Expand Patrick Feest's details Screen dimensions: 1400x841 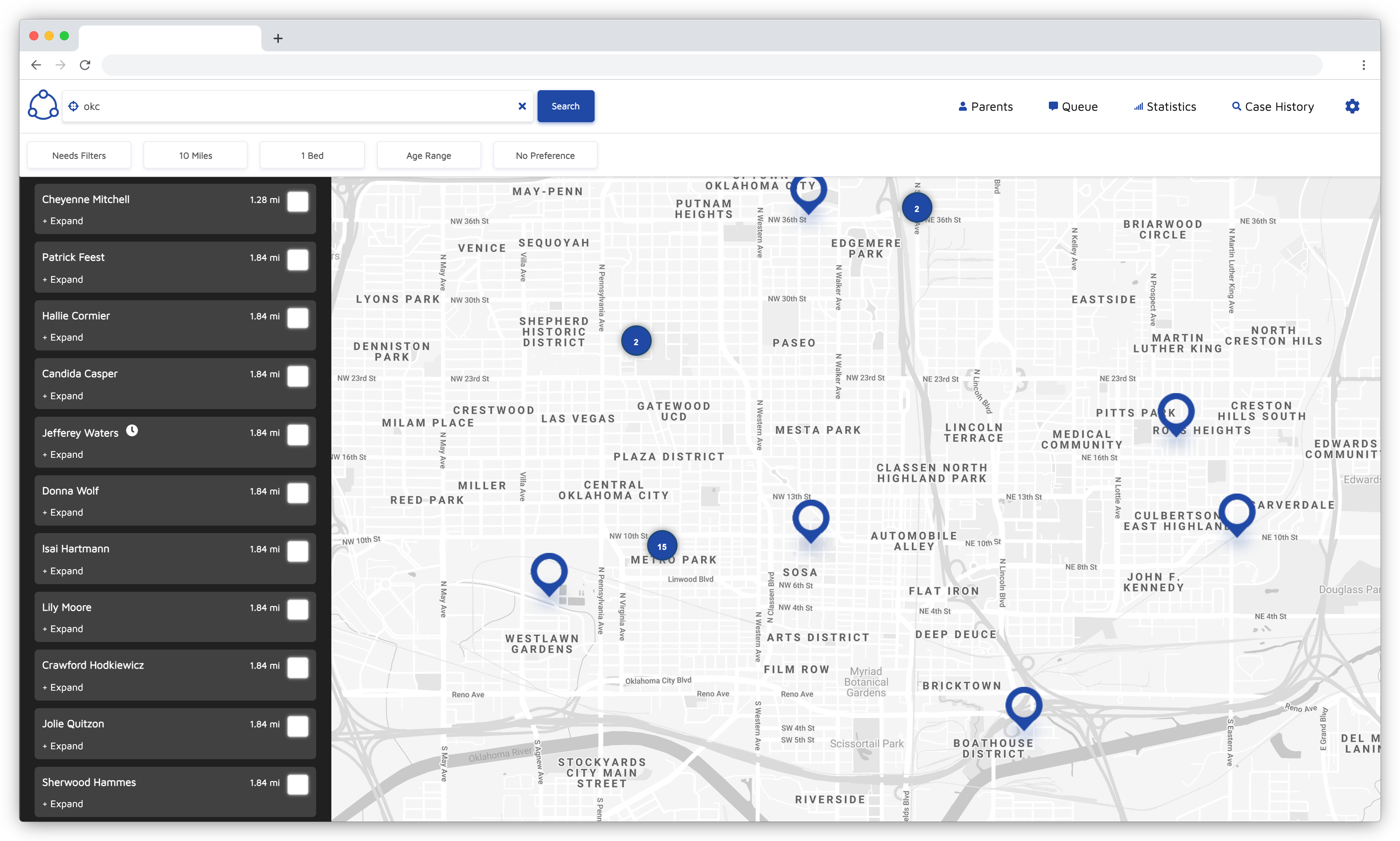tap(63, 279)
